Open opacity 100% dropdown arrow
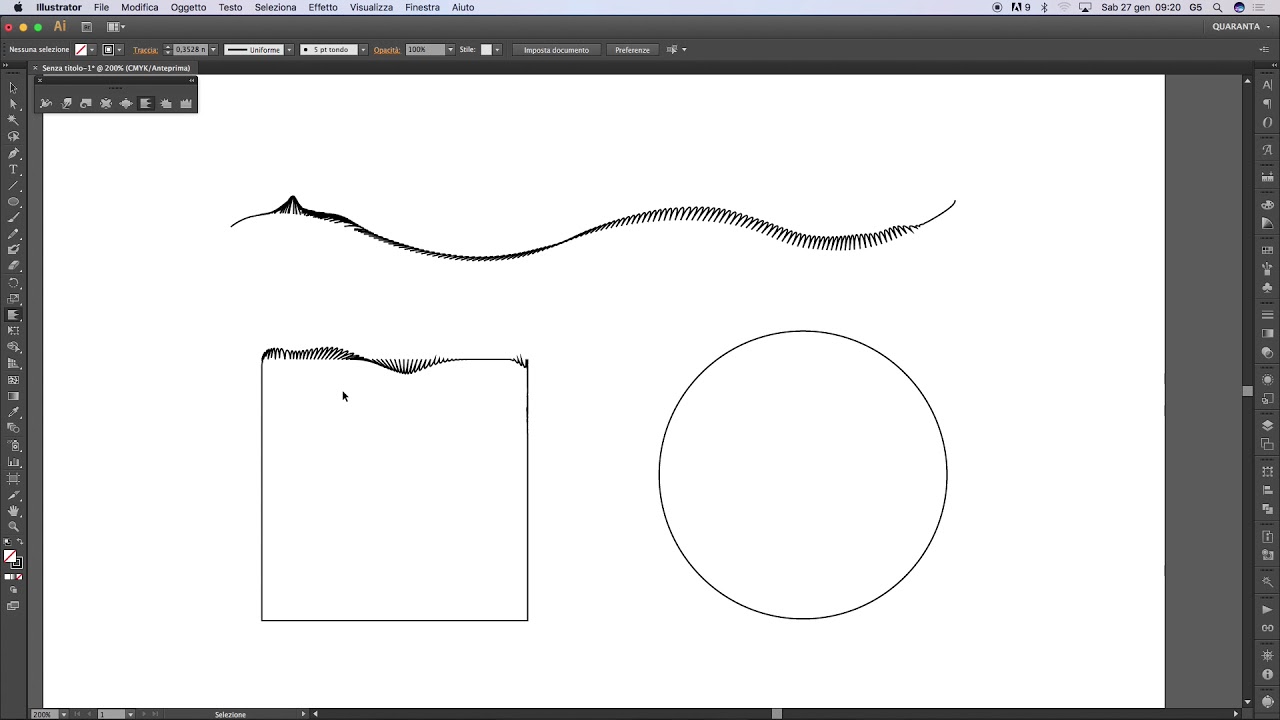This screenshot has width=1280, height=720. click(450, 49)
